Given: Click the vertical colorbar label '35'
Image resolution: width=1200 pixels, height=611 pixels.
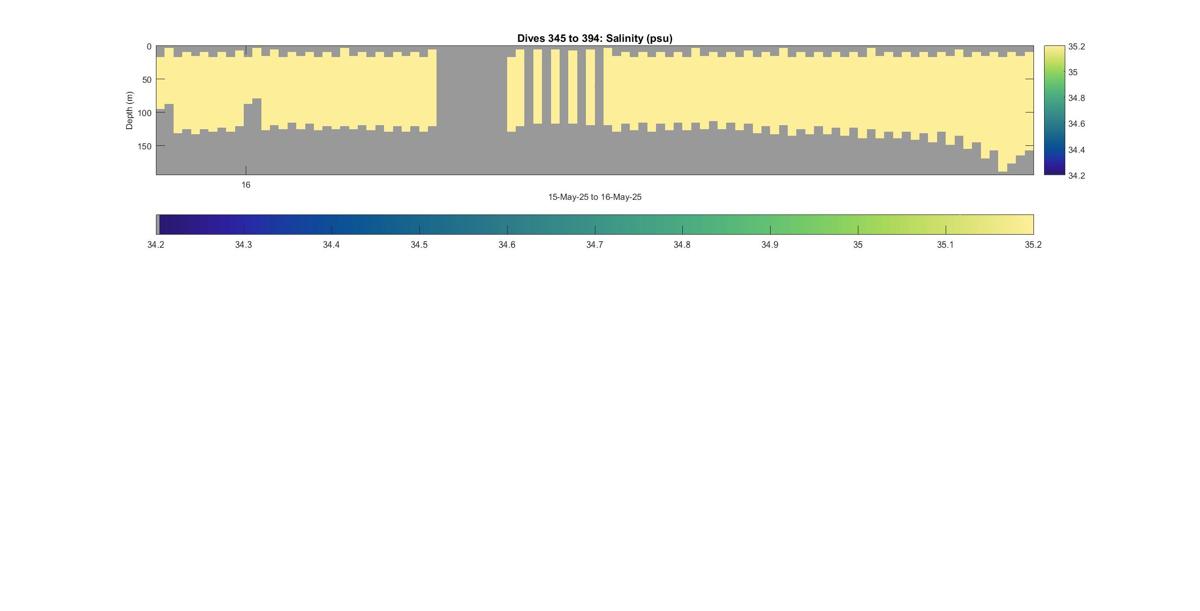Looking at the screenshot, I should tap(1073, 72).
